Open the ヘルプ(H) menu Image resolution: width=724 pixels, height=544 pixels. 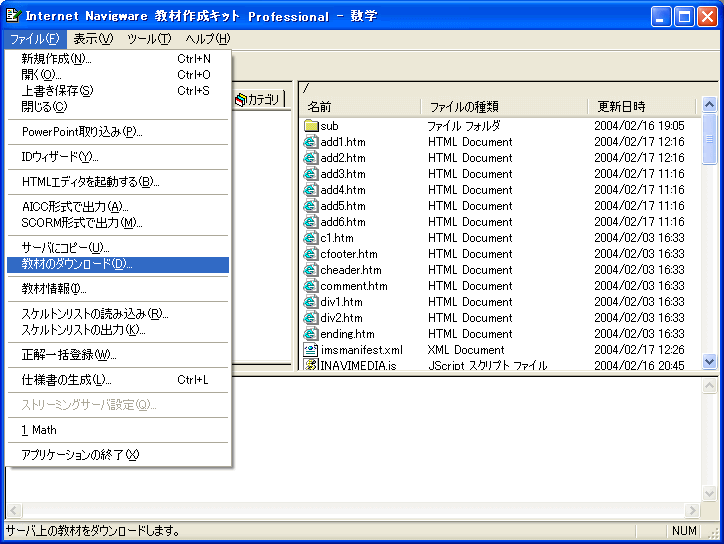pyautogui.click(x=207, y=39)
